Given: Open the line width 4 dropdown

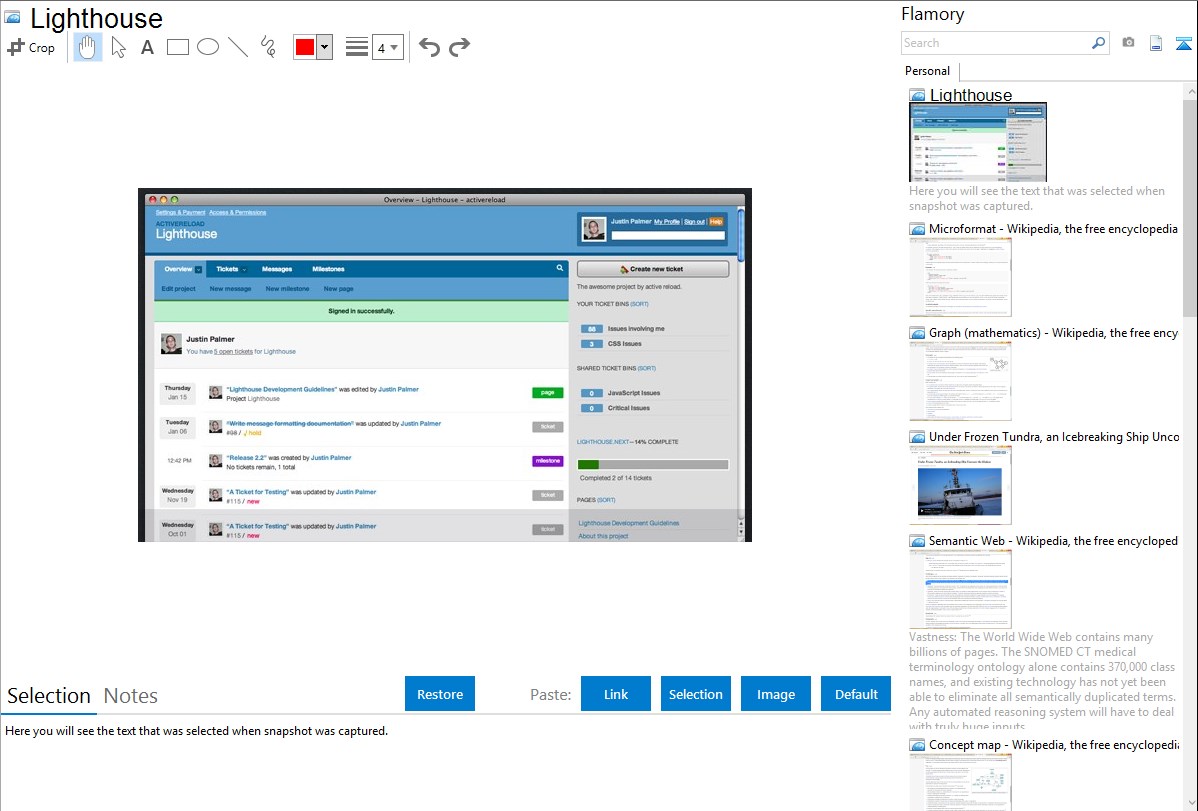Looking at the screenshot, I should (387, 47).
